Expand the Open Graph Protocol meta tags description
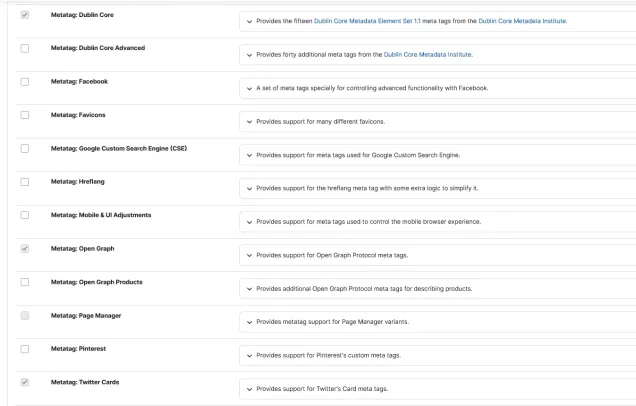This screenshot has width=636, height=406. click(x=249, y=255)
